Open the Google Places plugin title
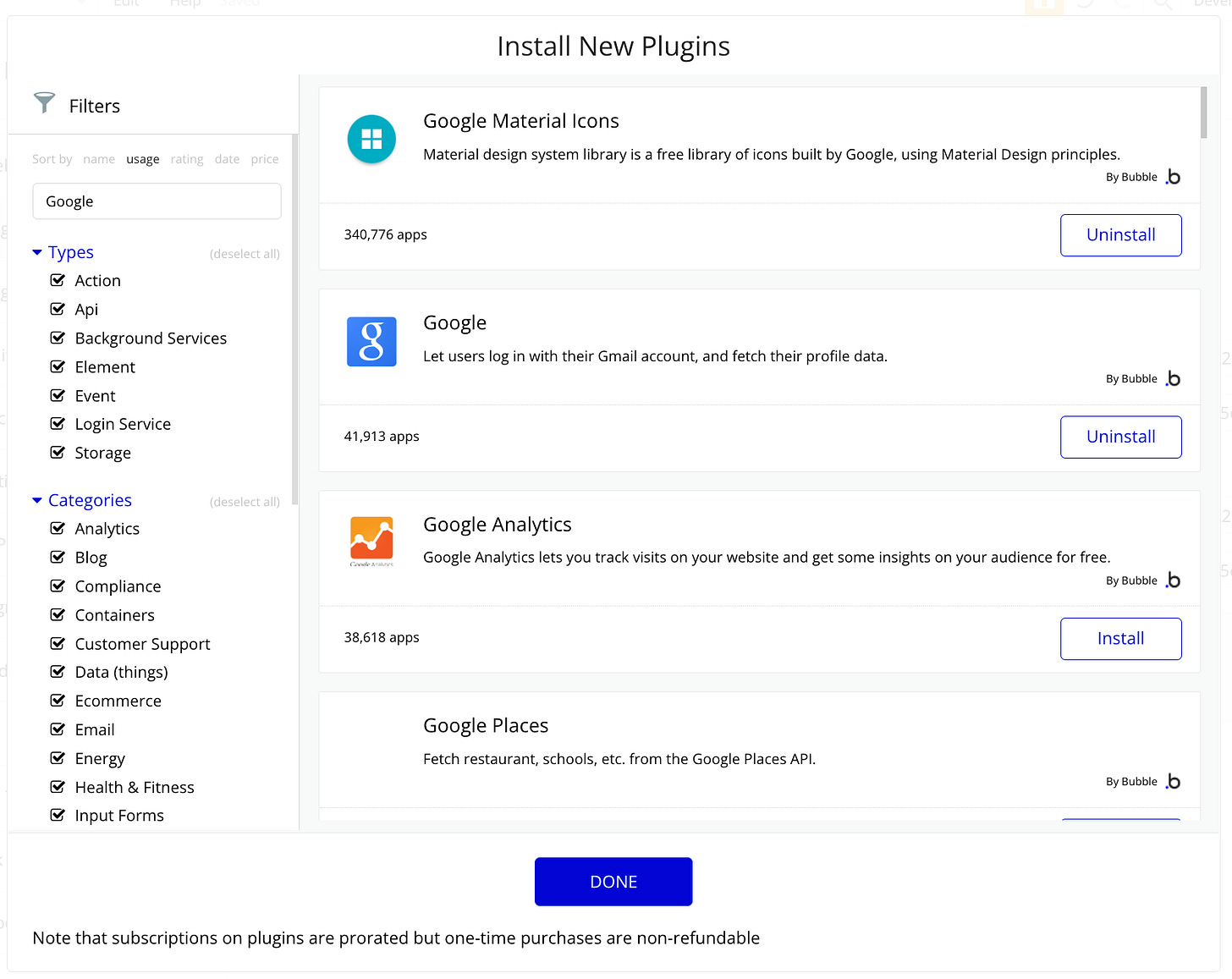 (x=486, y=726)
